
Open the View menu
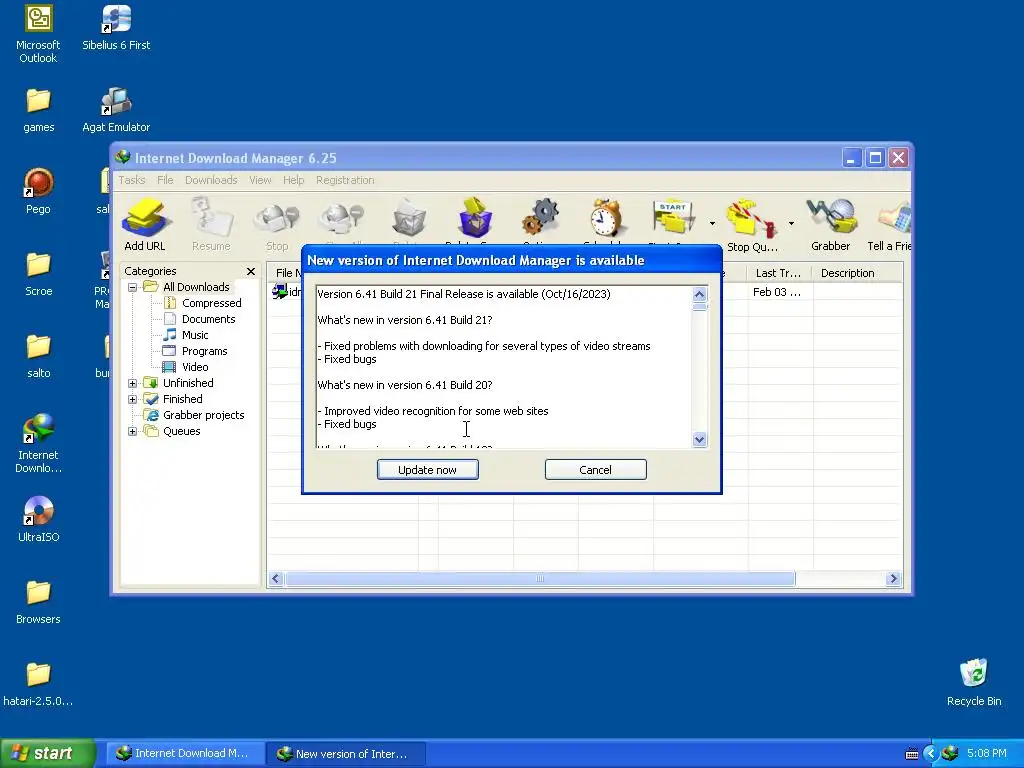260,180
